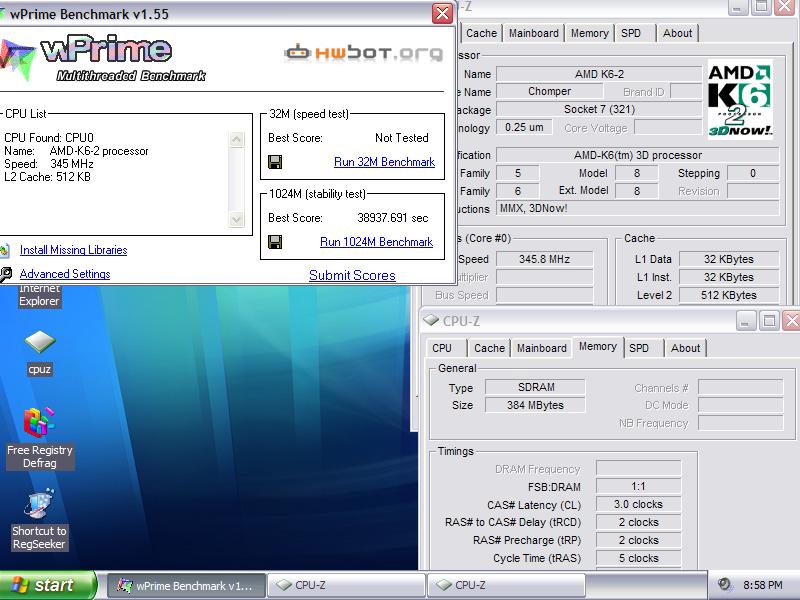
Task: Click the FSB:DRAM 1:1 value
Action: [638, 486]
